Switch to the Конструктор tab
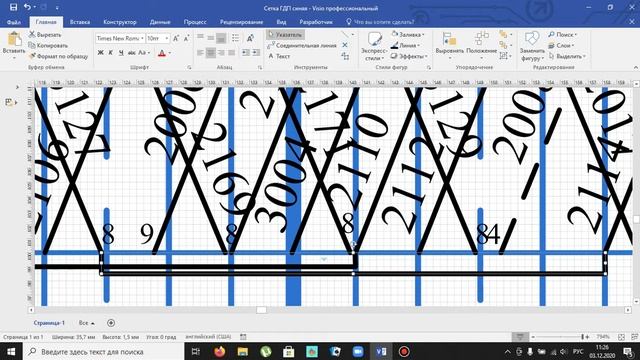640x360 pixels. 120,22
